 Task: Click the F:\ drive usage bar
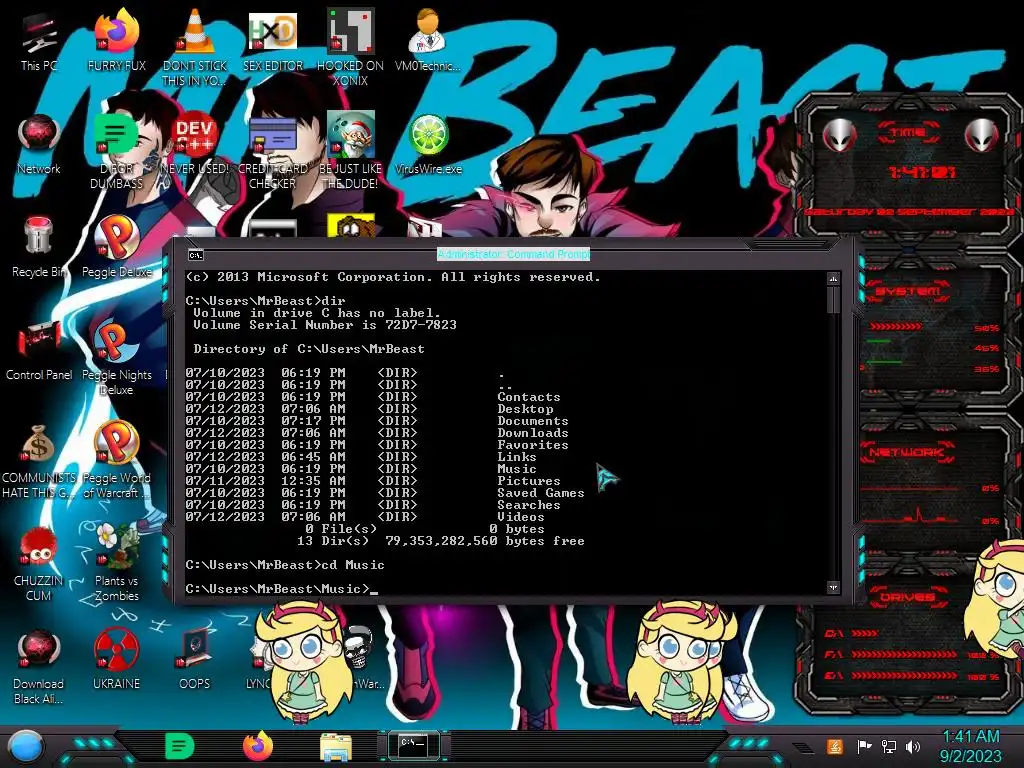pyautogui.click(x=904, y=654)
